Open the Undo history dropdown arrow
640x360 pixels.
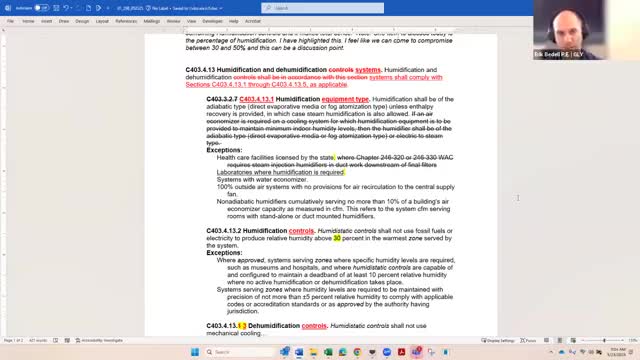[71, 8]
